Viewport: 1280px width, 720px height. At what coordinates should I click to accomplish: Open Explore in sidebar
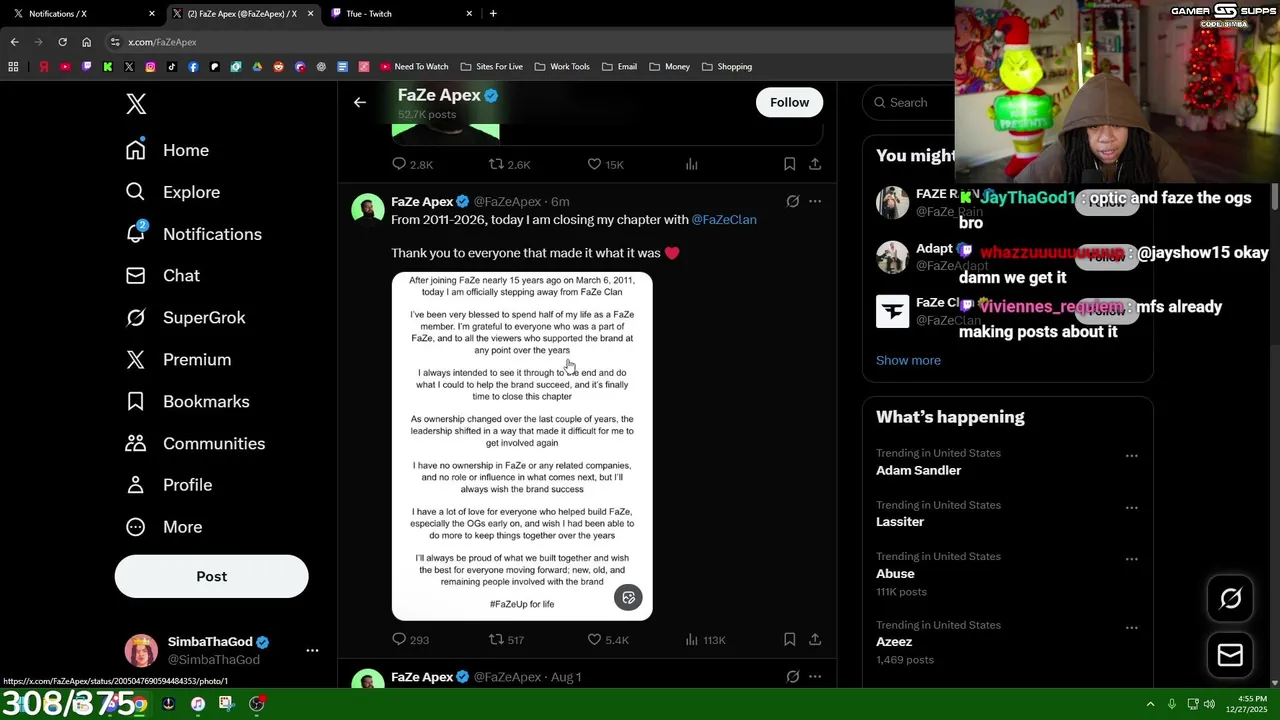click(172, 192)
